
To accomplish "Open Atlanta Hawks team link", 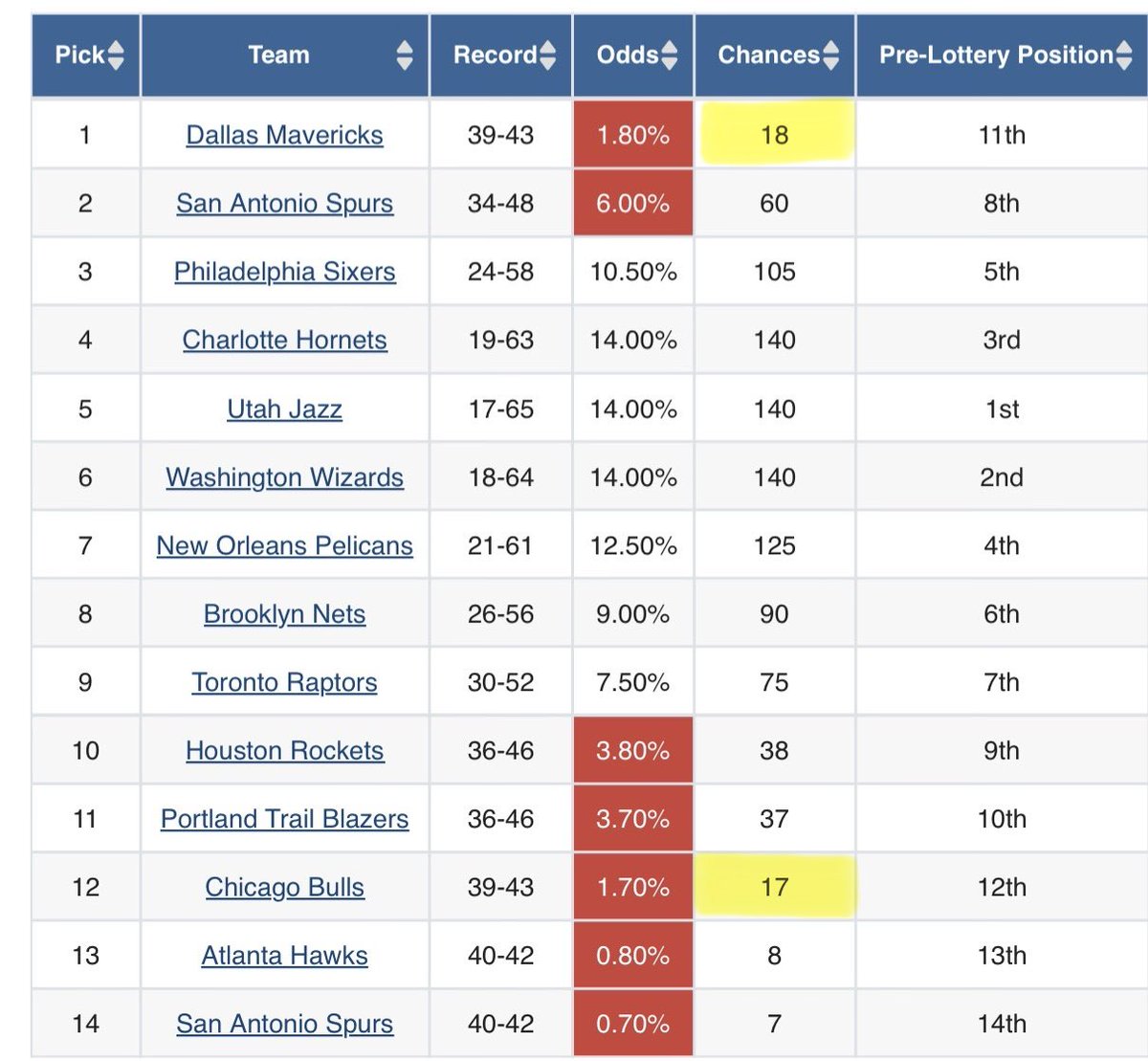I will click(284, 955).
